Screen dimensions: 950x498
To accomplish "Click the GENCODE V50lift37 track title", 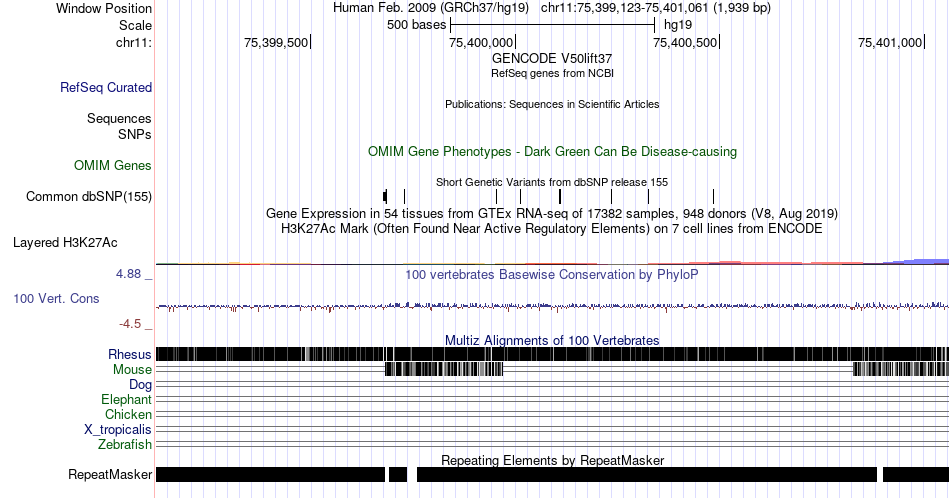I will [x=552, y=59].
